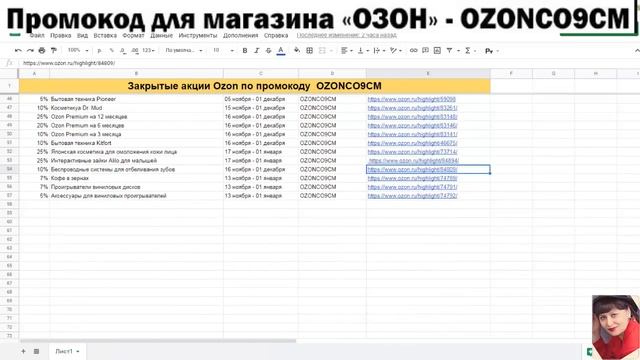Image resolution: width=640 pixels, height=360 pixels.
Task: Open the Файл menu
Action: coord(37,36)
